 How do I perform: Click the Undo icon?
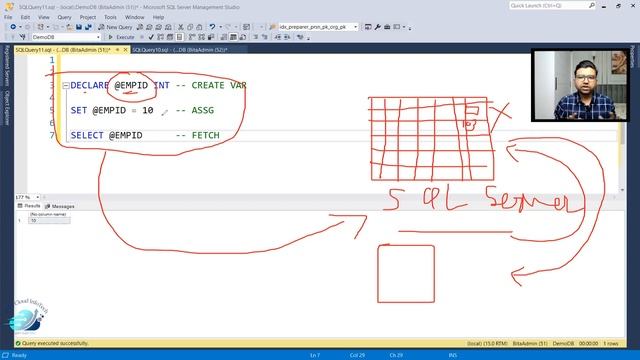[212, 27]
